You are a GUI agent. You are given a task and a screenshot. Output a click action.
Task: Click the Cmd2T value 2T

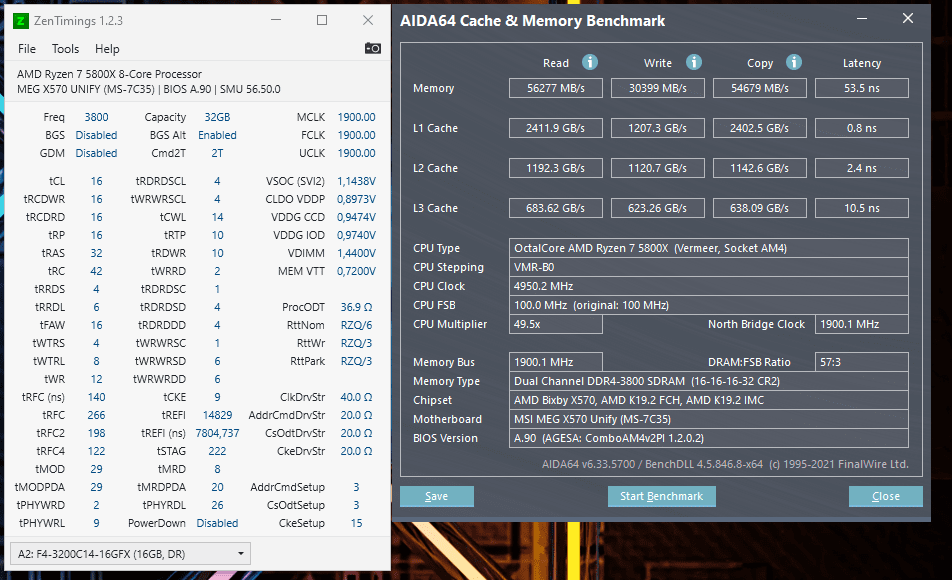point(217,153)
